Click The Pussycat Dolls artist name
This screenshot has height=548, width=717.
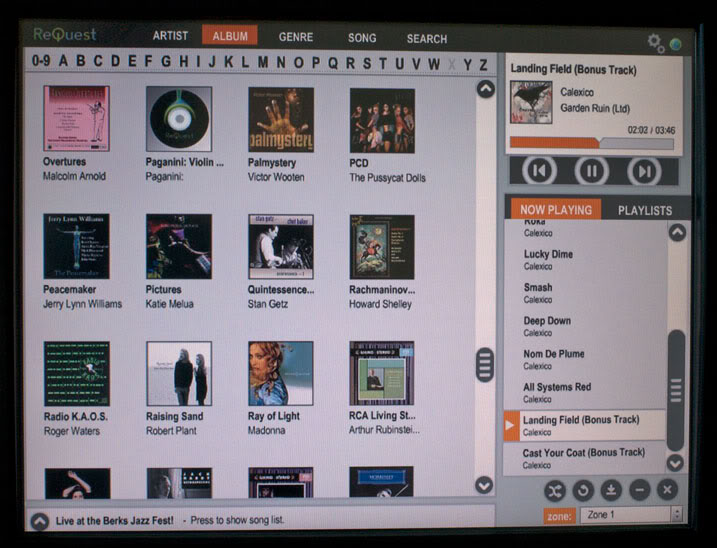pos(387,178)
